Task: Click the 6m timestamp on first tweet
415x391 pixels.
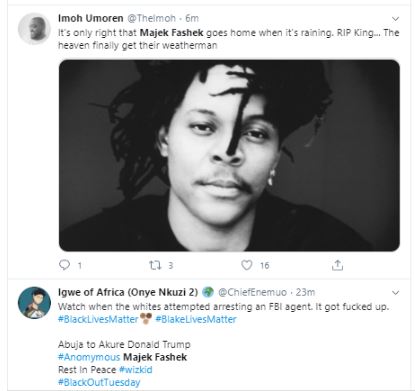Action: [192, 18]
